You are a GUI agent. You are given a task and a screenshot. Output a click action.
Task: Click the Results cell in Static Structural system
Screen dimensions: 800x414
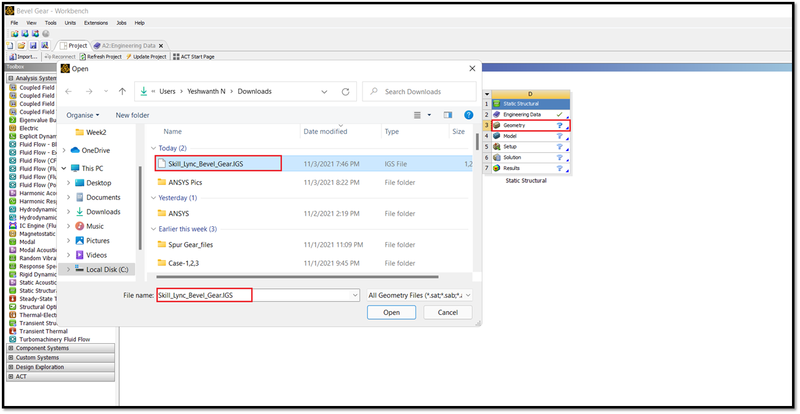pyautogui.click(x=531, y=168)
